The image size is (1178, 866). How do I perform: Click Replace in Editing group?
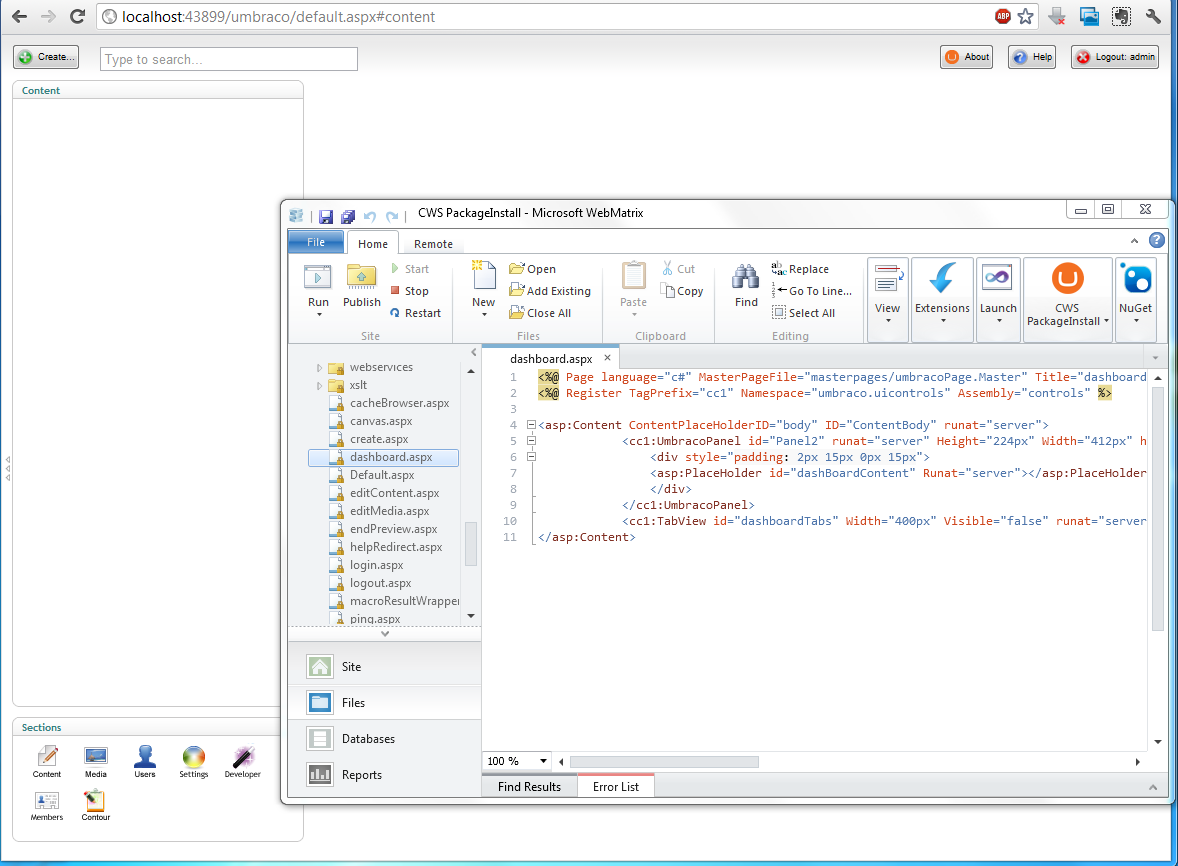coord(800,269)
